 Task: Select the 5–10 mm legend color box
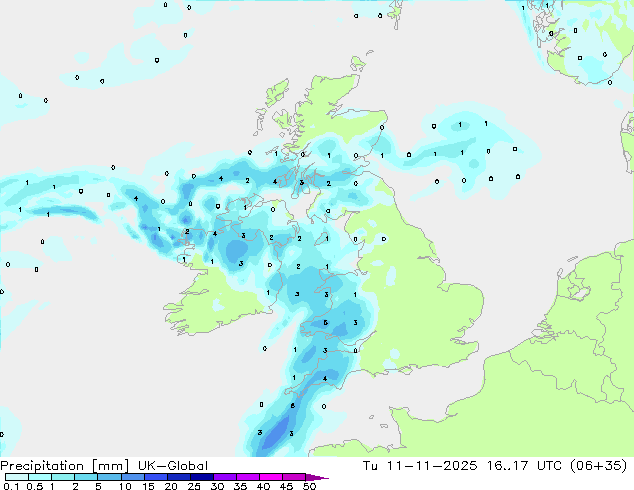click(109, 477)
